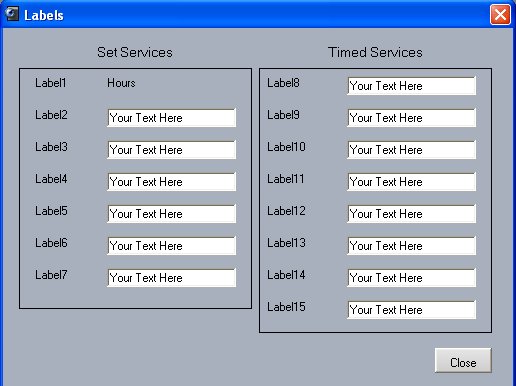Select the input box beside Label9
This screenshot has width=516, height=386.
click(x=411, y=118)
